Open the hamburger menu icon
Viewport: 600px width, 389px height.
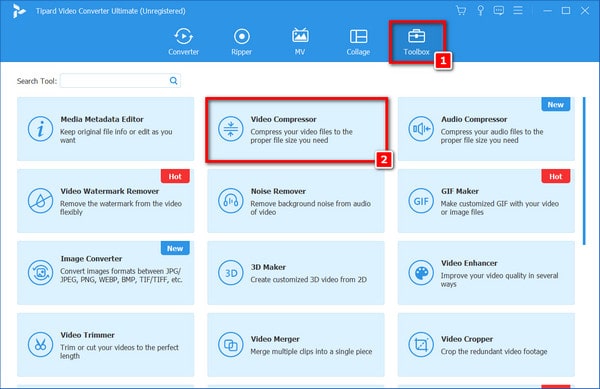[518, 10]
